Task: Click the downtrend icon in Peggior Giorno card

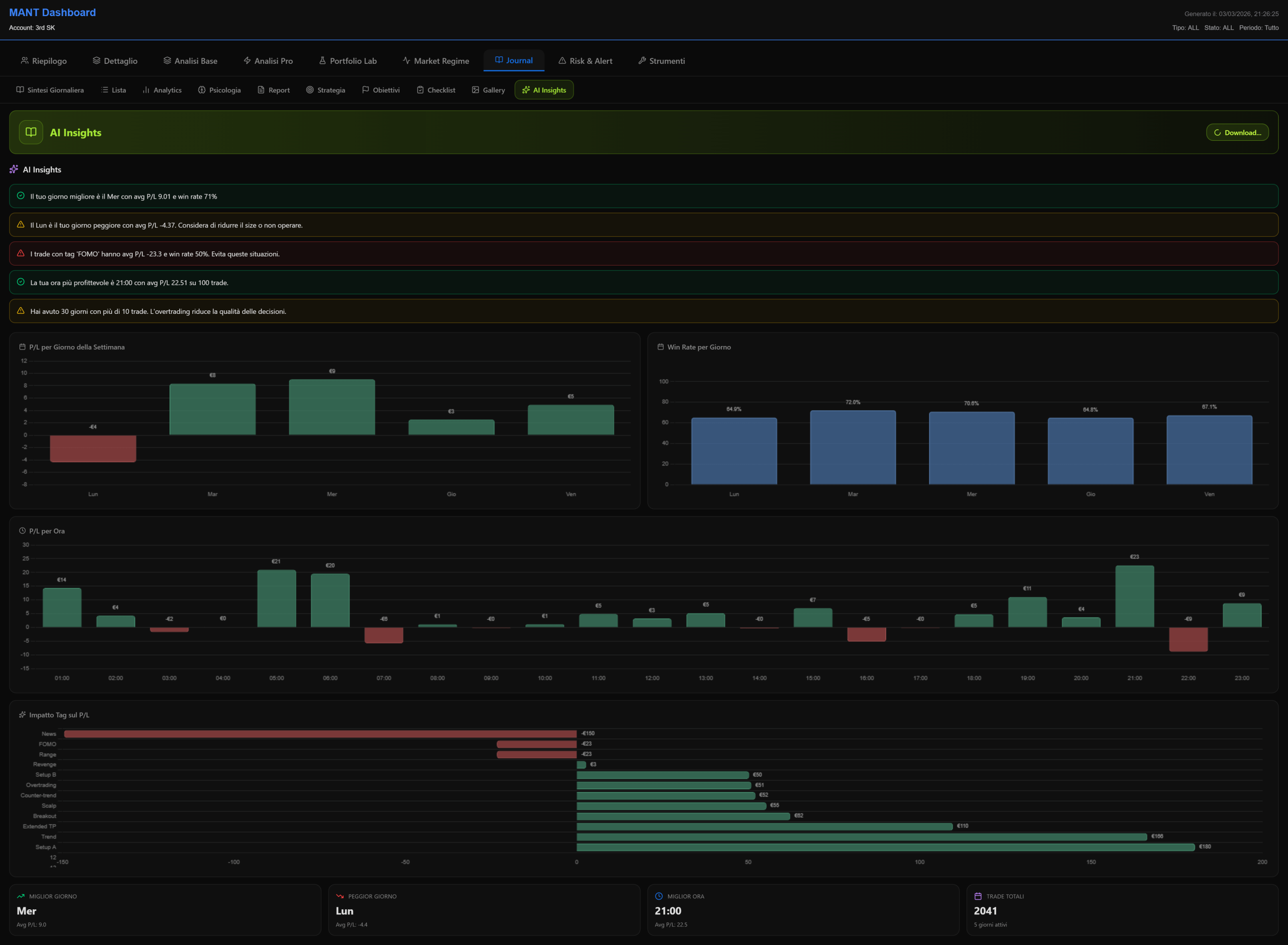Action: click(x=340, y=896)
